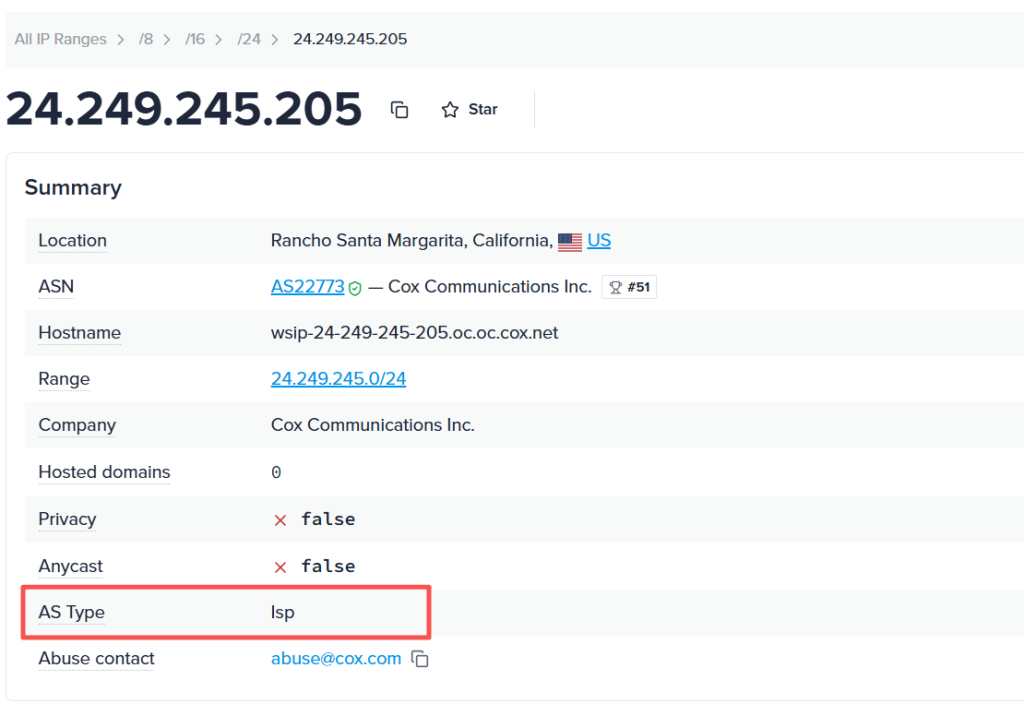Go to the /24 breadcrumb level

click(x=249, y=39)
